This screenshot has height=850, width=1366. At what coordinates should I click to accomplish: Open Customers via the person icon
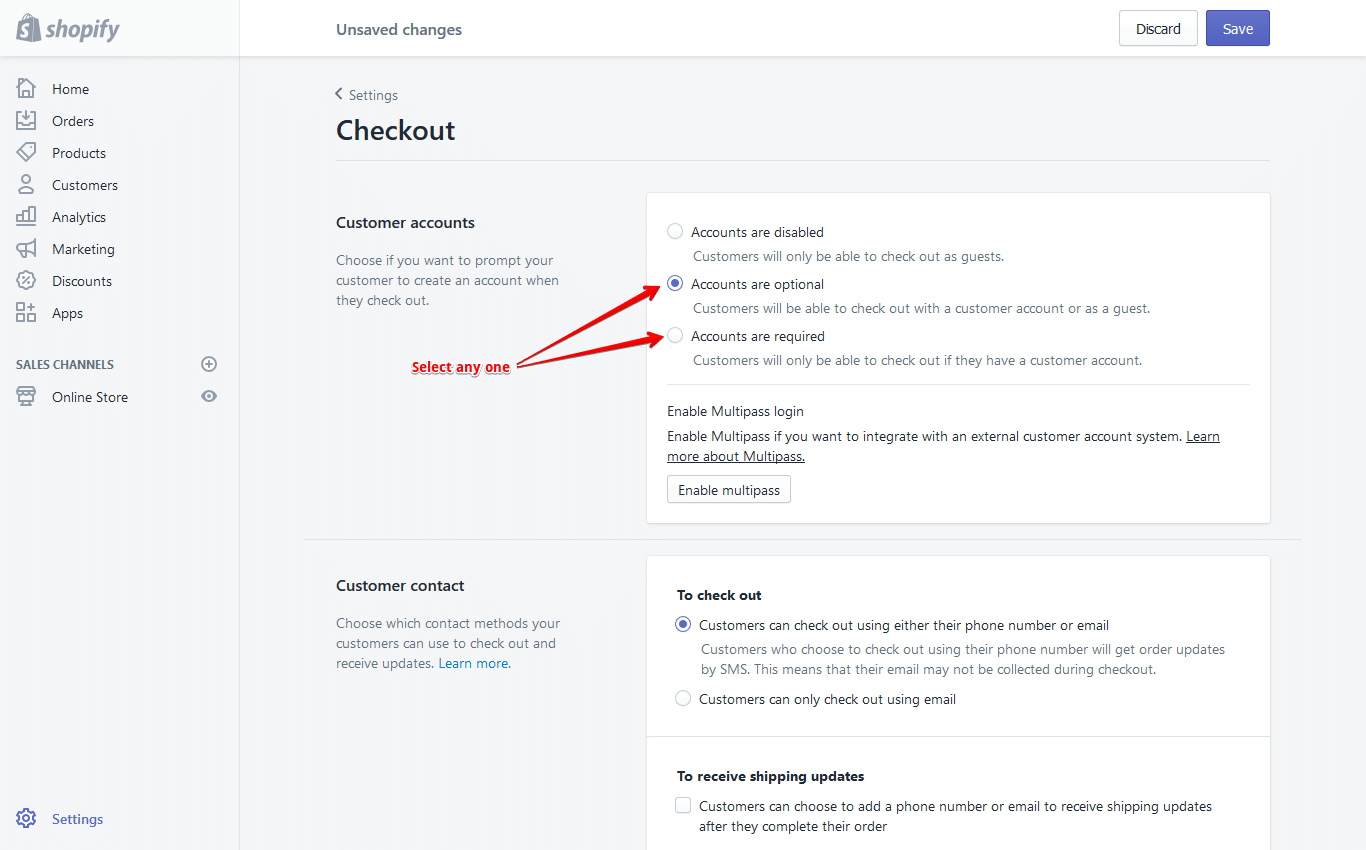point(26,185)
